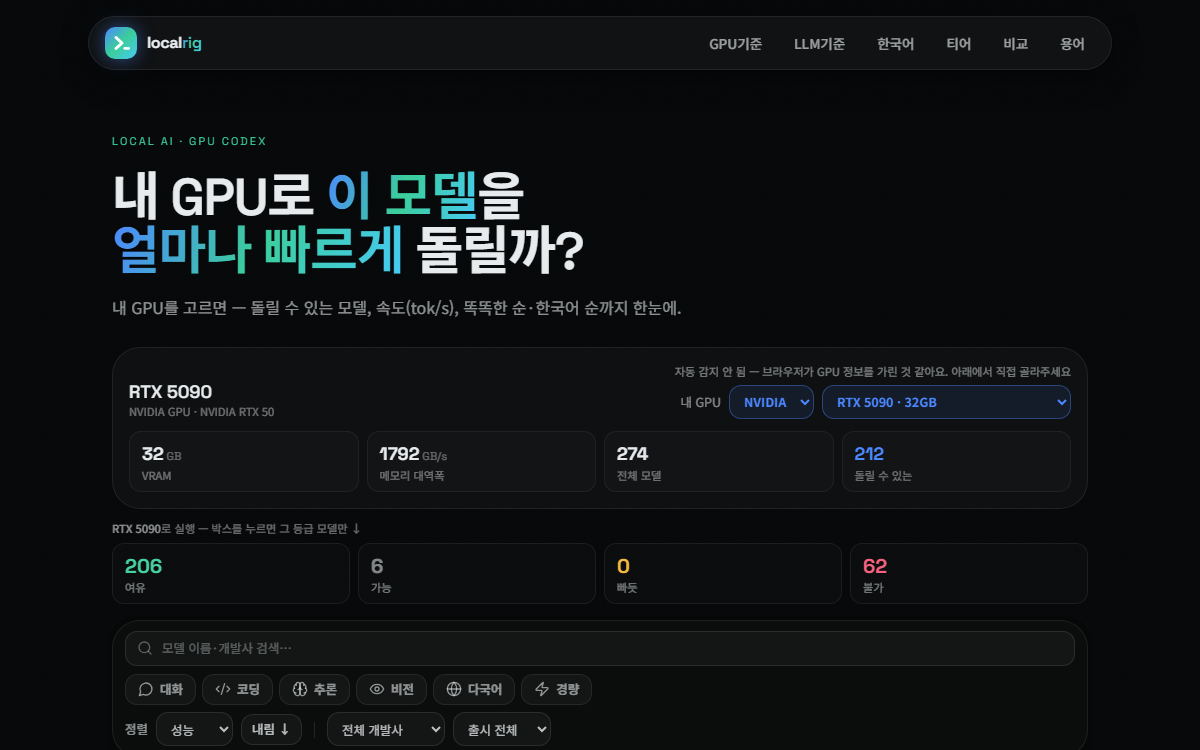The image size is (1200, 750).
Task: Open the 비교 nav item
Action: coord(1015,44)
